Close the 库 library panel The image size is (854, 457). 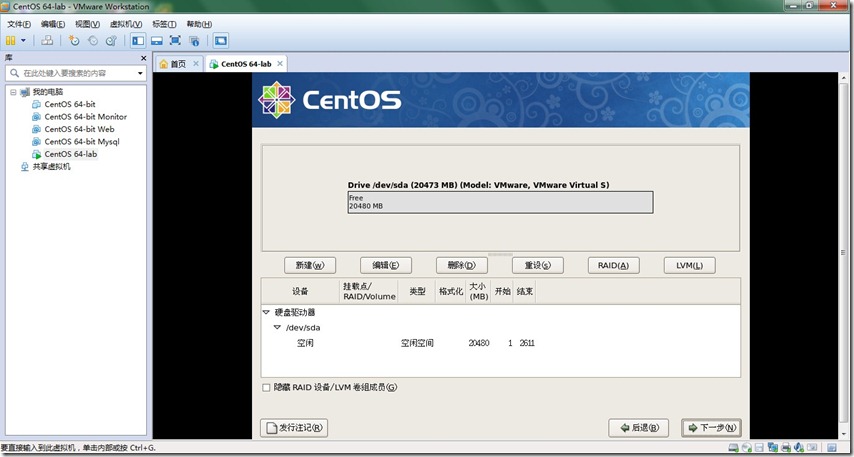pyautogui.click(x=143, y=58)
